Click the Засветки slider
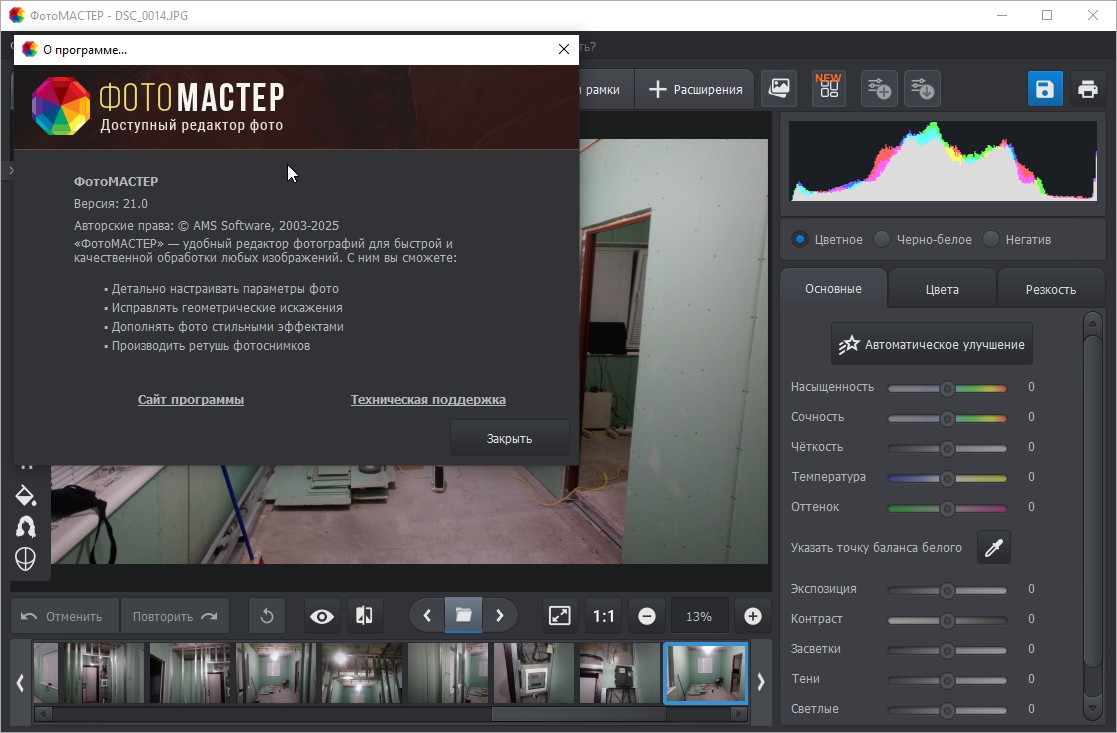Viewport: 1117px width, 733px height. pyautogui.click(x=947, y=650)
